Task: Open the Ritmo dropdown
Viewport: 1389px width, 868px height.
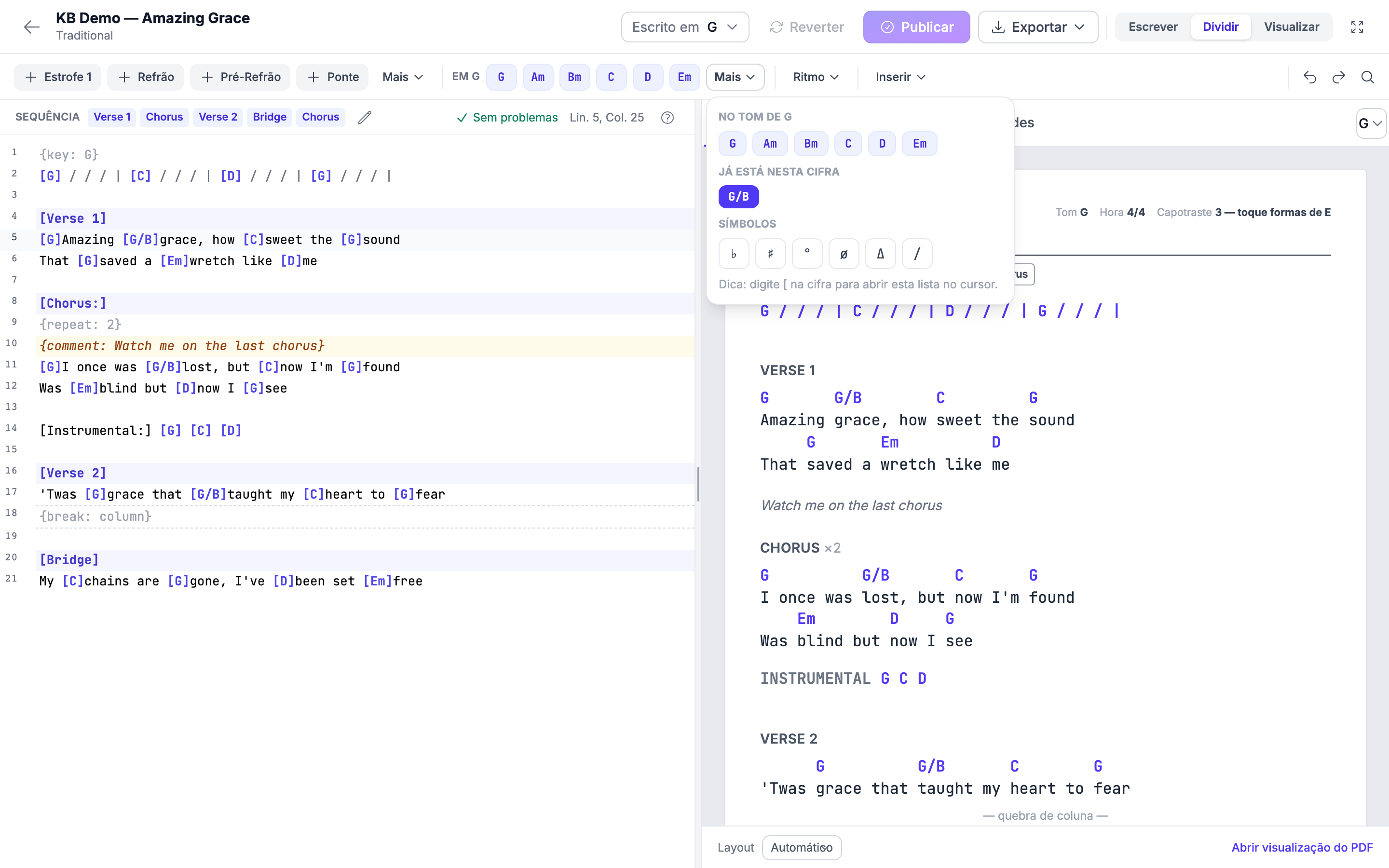Action: [x=816, y=77]
